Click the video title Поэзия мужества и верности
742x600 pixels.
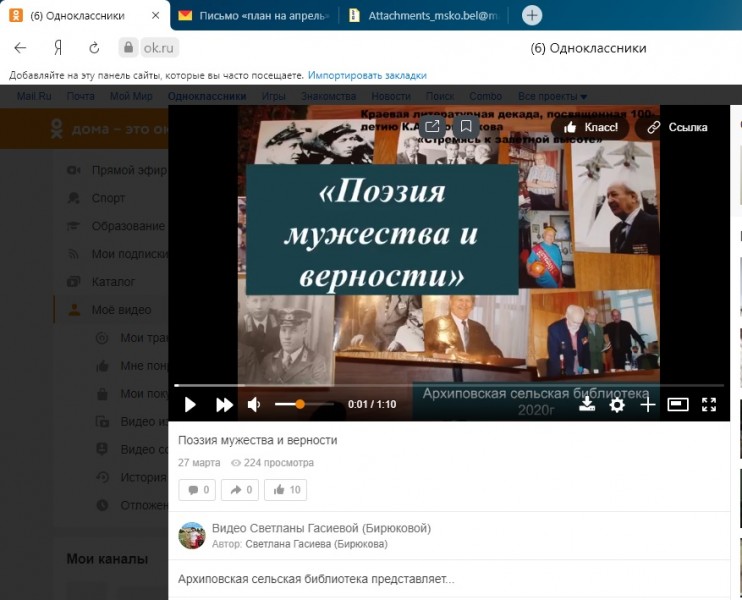pos(257,440)
